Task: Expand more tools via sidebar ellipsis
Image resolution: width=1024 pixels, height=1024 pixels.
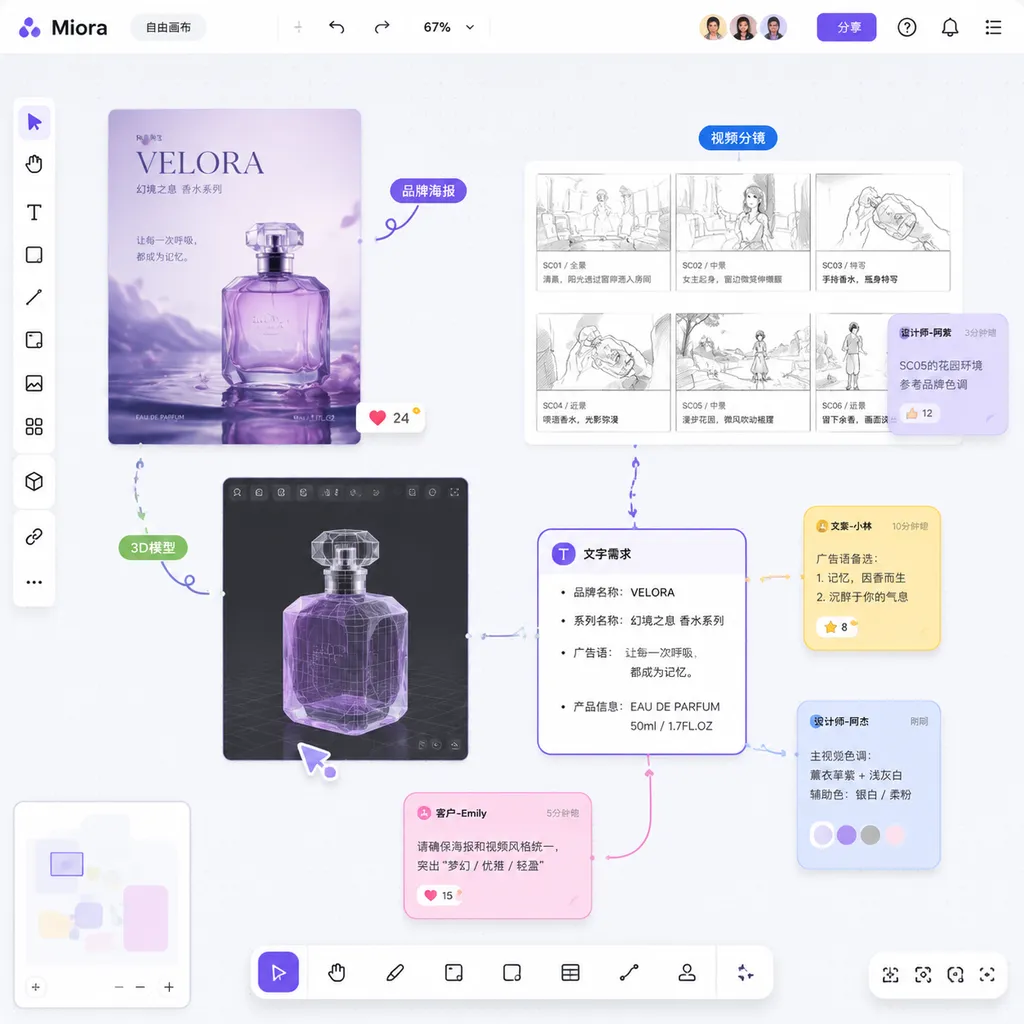Action: point(34,582)
